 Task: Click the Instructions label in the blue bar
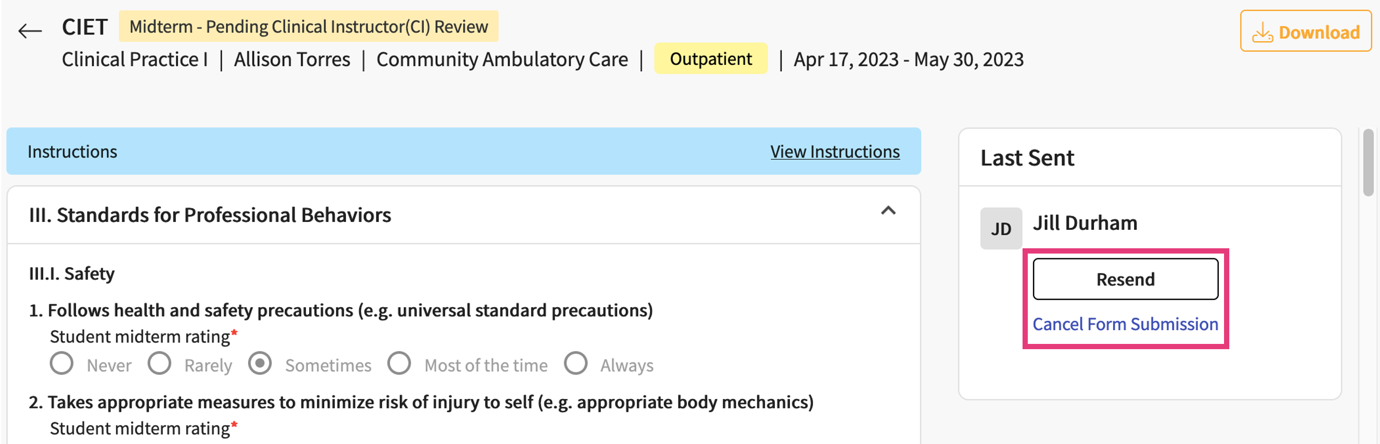coord(72,152)
